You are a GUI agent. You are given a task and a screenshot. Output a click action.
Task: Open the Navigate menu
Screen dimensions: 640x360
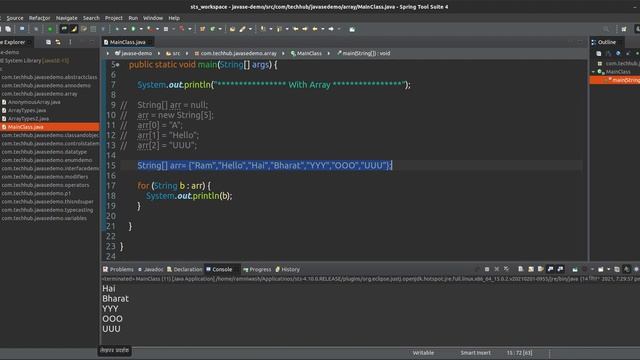[67, 18]
